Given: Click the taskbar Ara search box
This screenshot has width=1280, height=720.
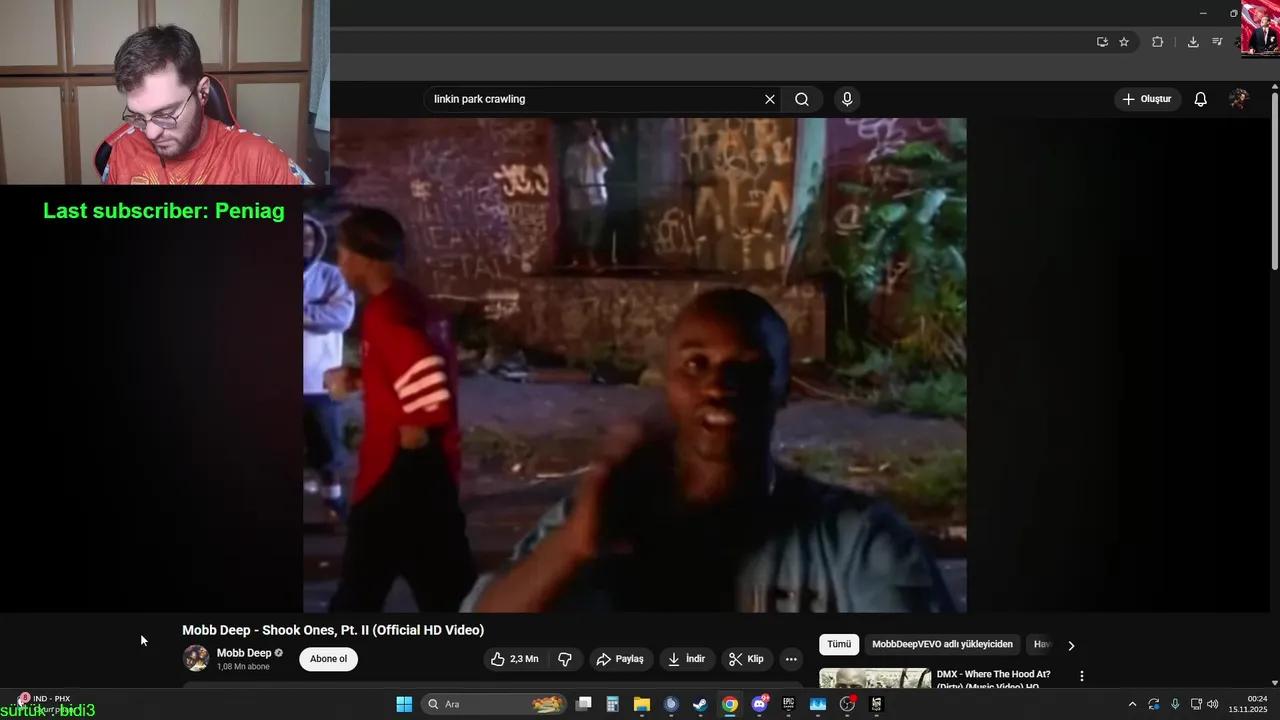Looking at the screenshot, I should (x=494, y=704).
